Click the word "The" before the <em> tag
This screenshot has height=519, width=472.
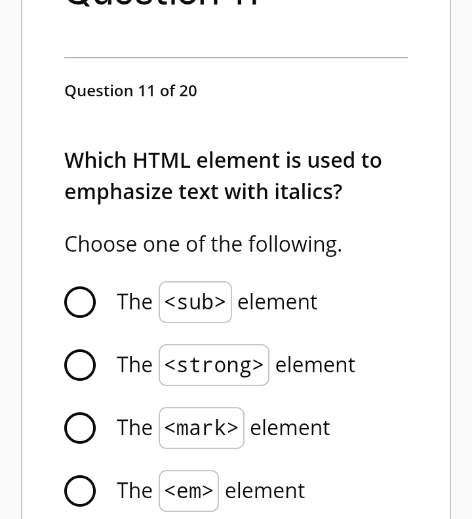tap(135, 491)
